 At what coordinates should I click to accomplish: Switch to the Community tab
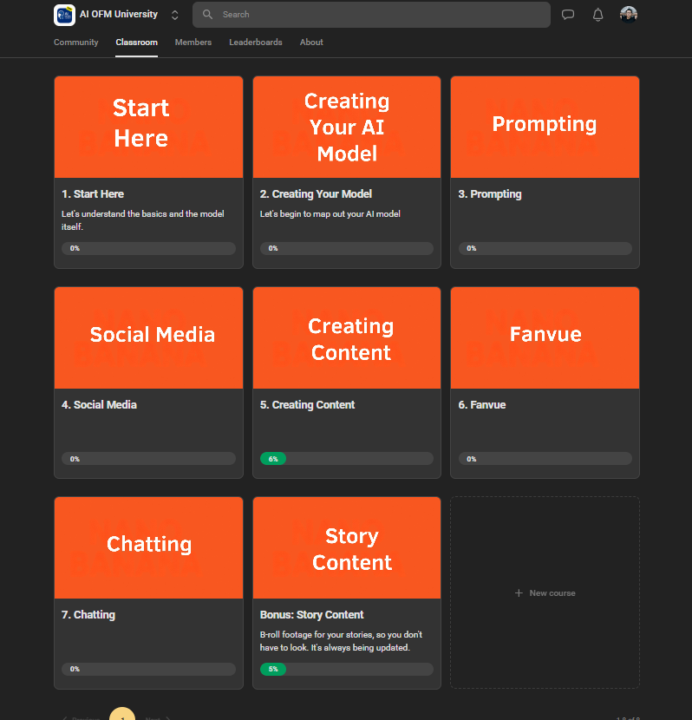click(x=76, y=42)
